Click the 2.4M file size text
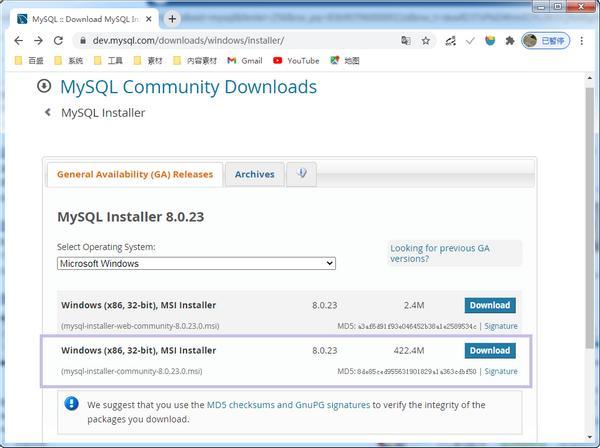The image size is (600, 448). (414, 305)
